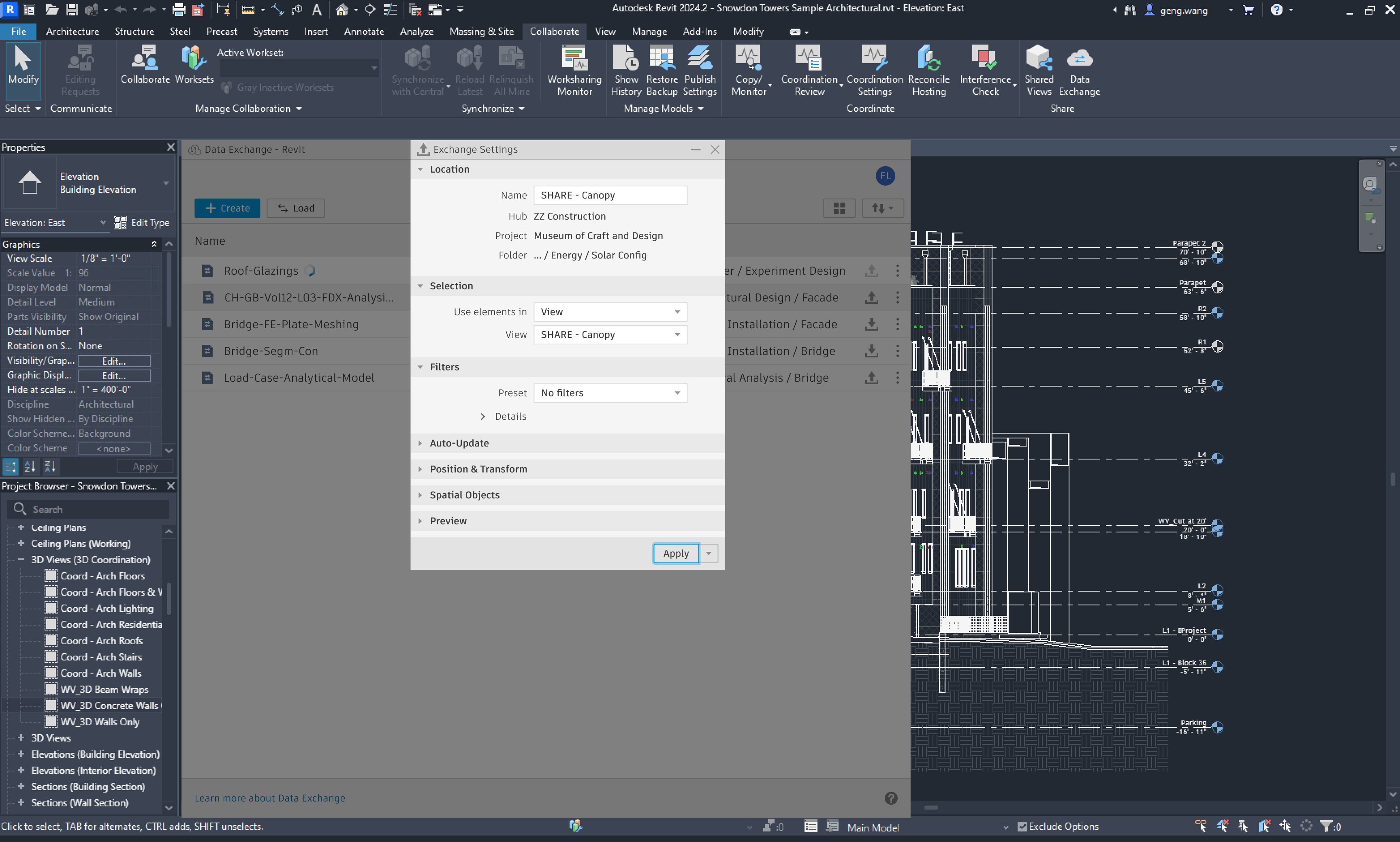Screen dimensions: 1400x842
Task: Collapse the Graphics properties group
Action: click(154, 245)
